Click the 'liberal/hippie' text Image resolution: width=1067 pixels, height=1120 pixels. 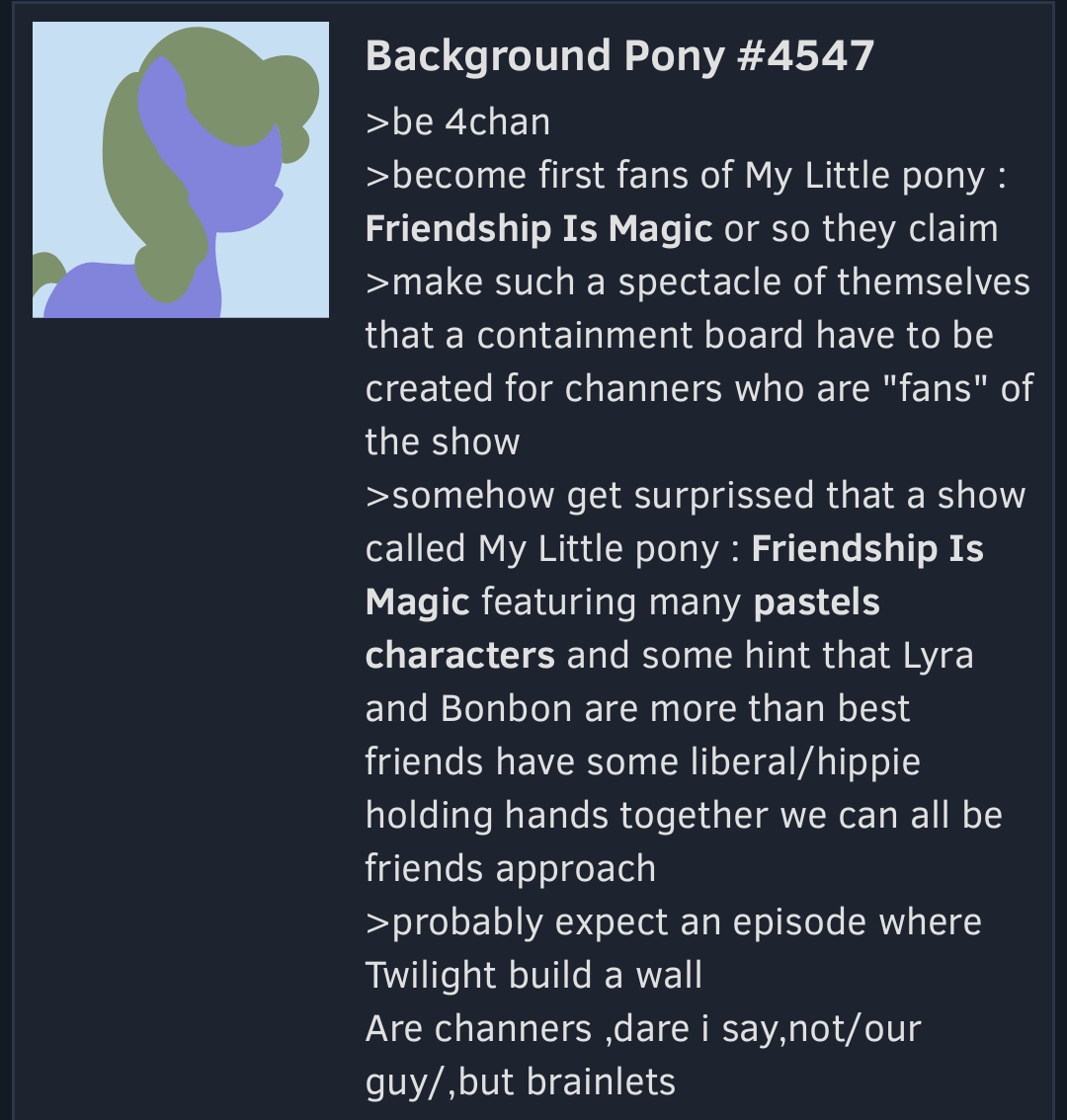pyautogui.click(x=805, y=762)
